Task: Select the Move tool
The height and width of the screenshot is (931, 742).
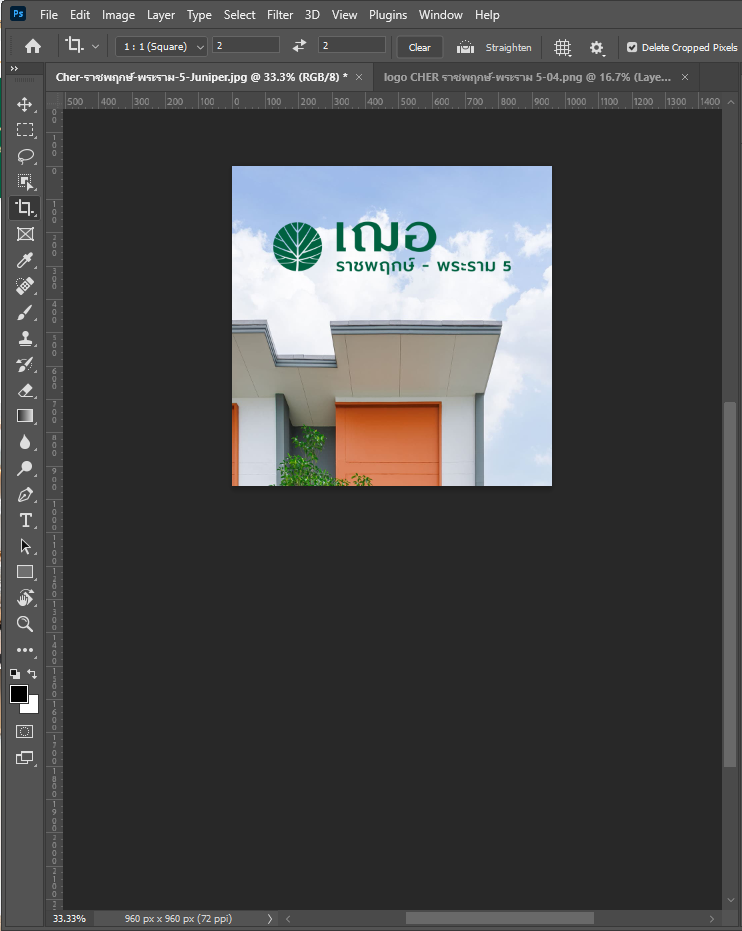Action: point(24,104)
